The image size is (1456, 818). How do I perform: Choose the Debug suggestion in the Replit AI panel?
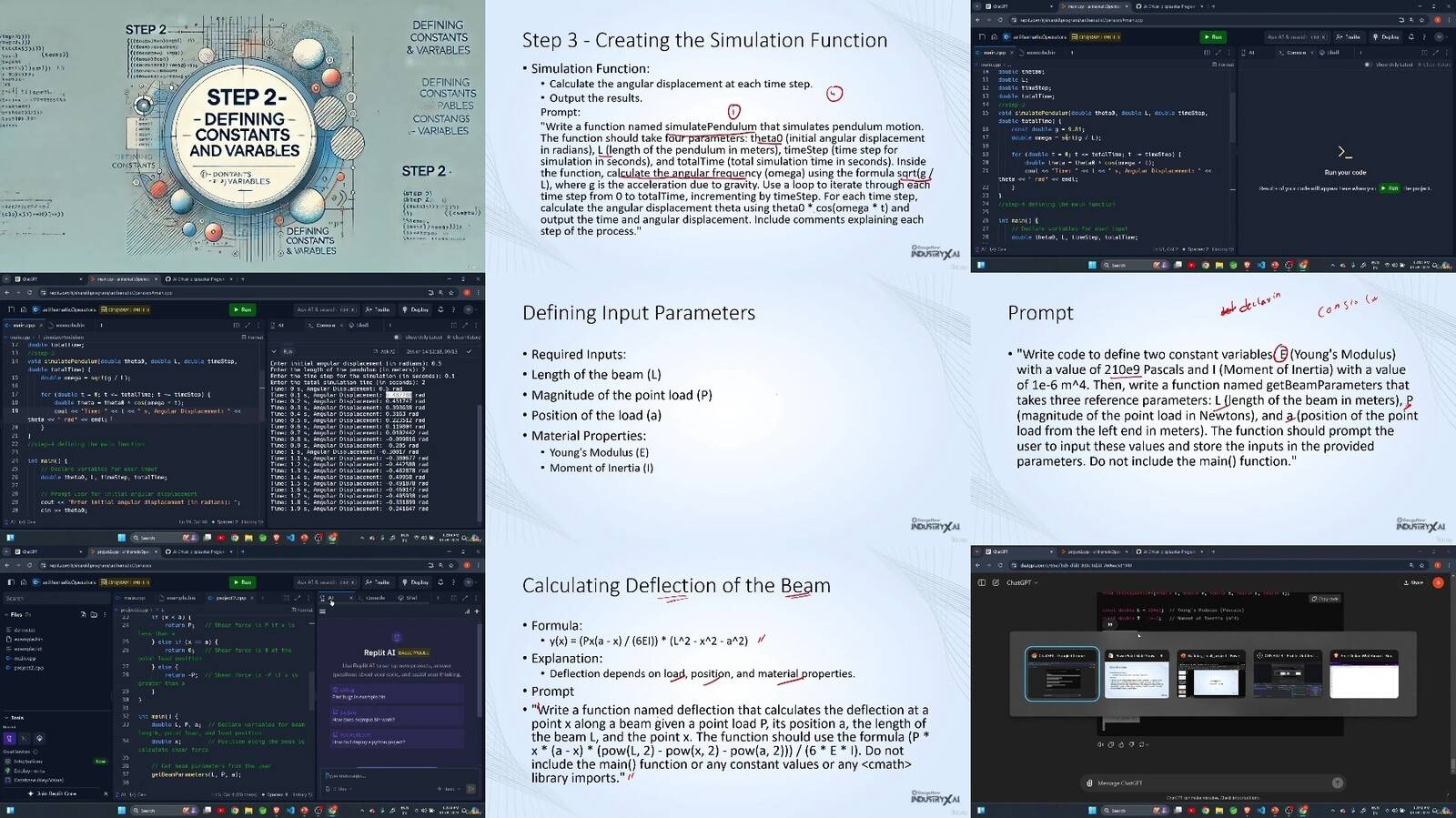pyautogui.click(x=397, y=692)
